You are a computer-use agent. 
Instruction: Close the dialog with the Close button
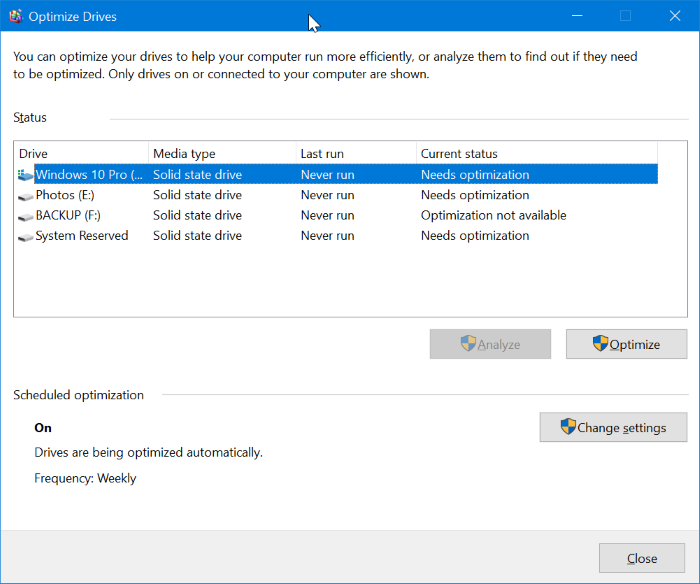pos(642,558)
